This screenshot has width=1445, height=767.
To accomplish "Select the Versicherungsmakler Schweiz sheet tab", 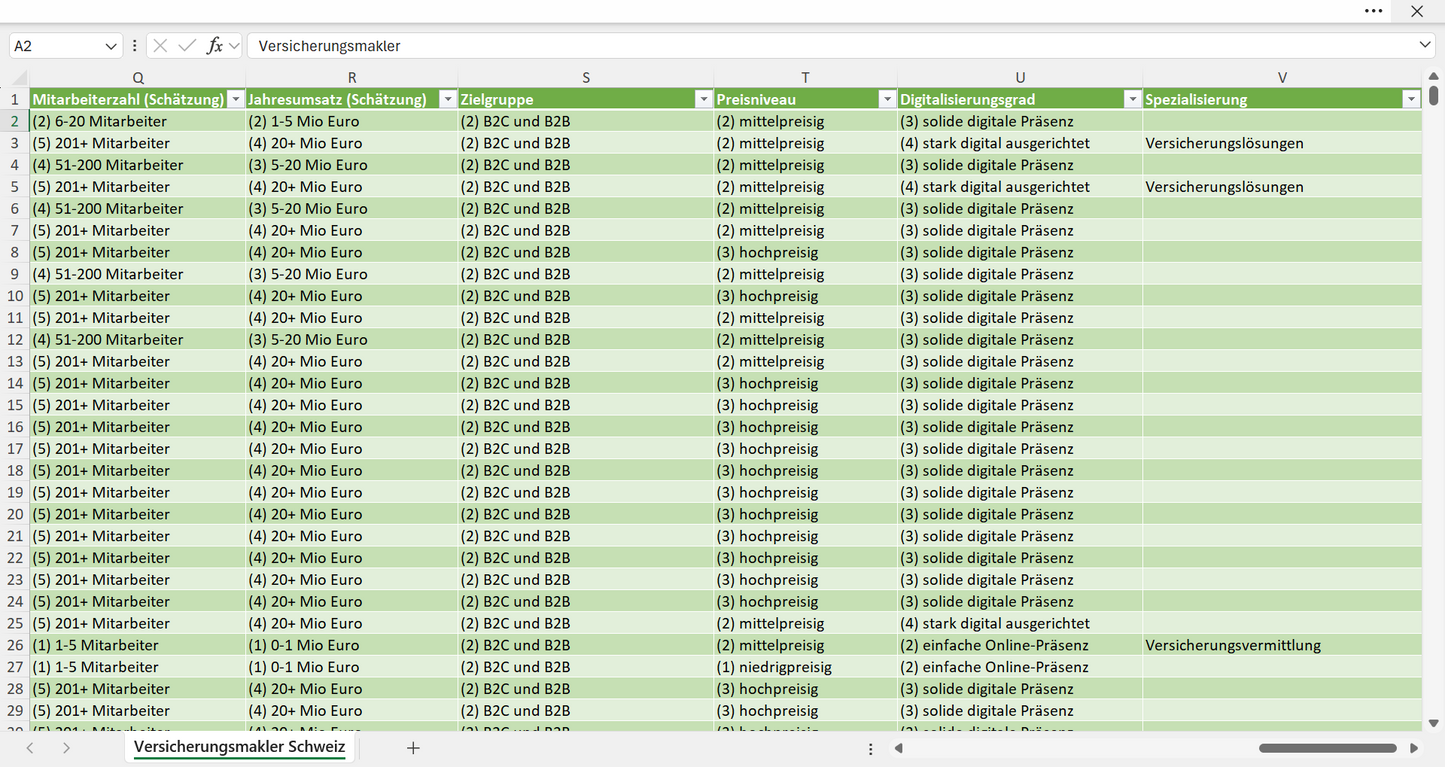I will click(x=240, y=747).
